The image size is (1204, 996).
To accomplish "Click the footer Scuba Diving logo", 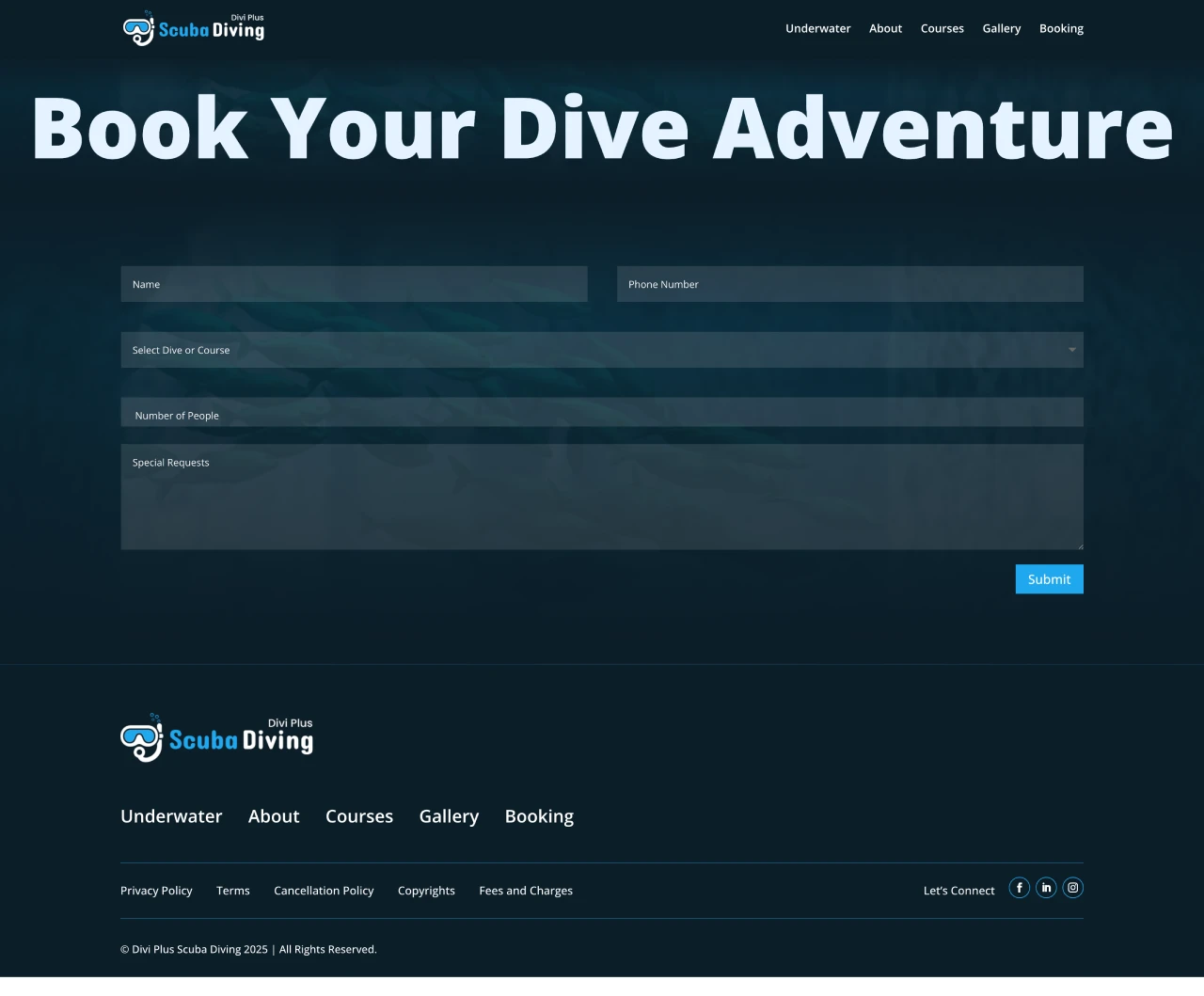I will pos(216,737).
